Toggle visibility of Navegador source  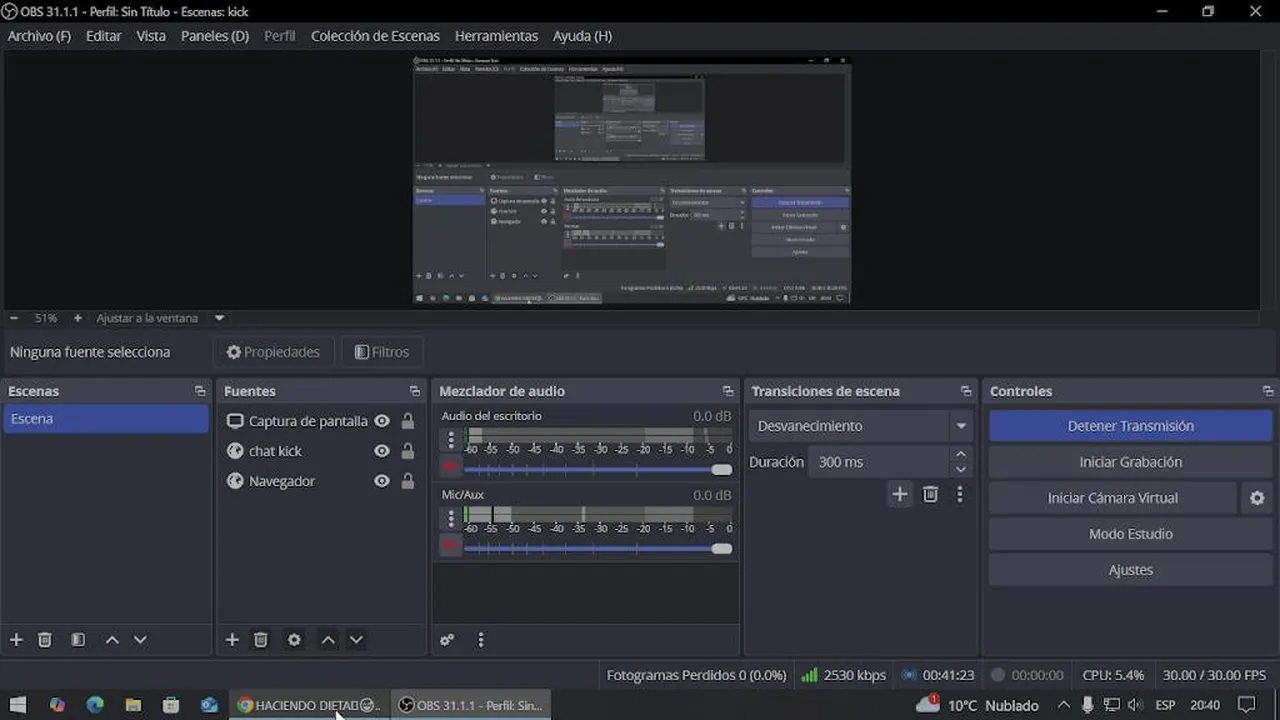click(x=382, y=481)
